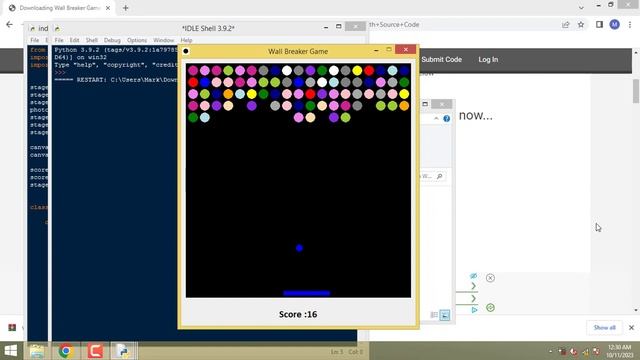Viewport: 640px width, 360px height.
Task: Click the Chrome address bar URL text
Action: tap(394, 24)
